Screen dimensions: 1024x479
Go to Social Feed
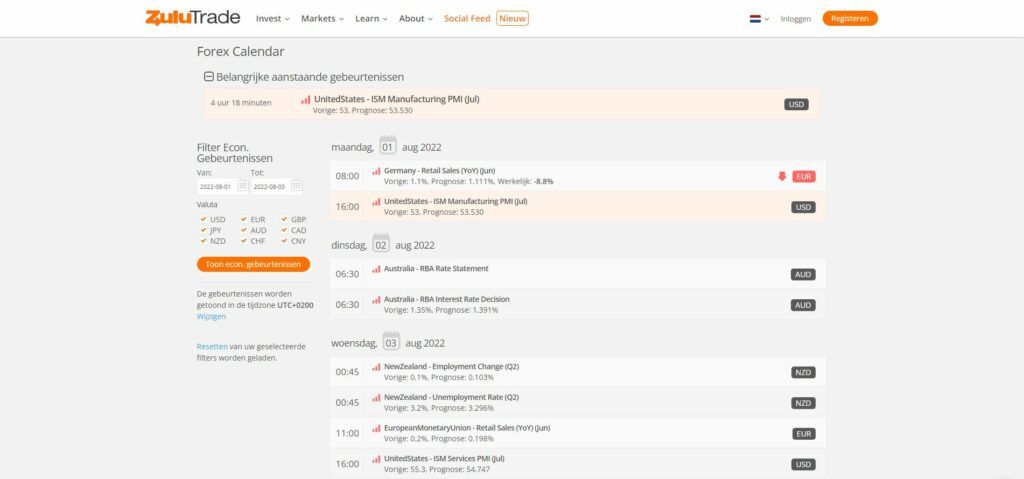(467, 18)
